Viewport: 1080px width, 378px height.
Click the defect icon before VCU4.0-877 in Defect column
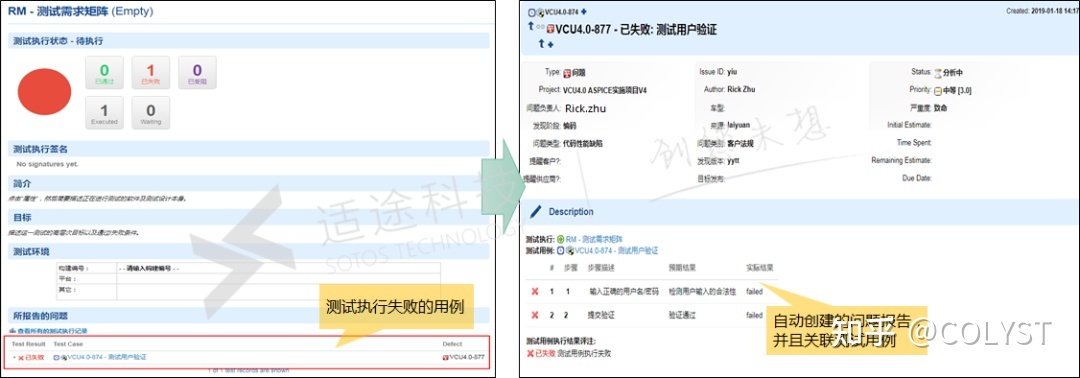tap(445, 357)
